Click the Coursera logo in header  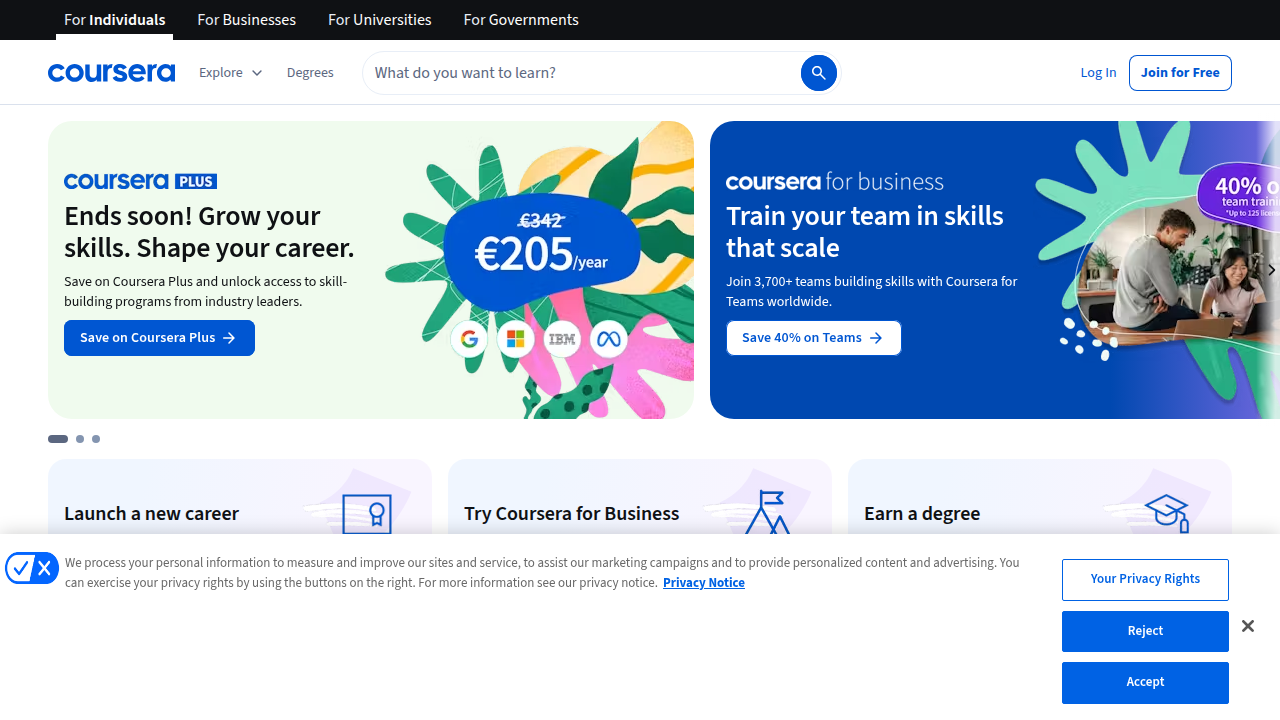[111, 73]
